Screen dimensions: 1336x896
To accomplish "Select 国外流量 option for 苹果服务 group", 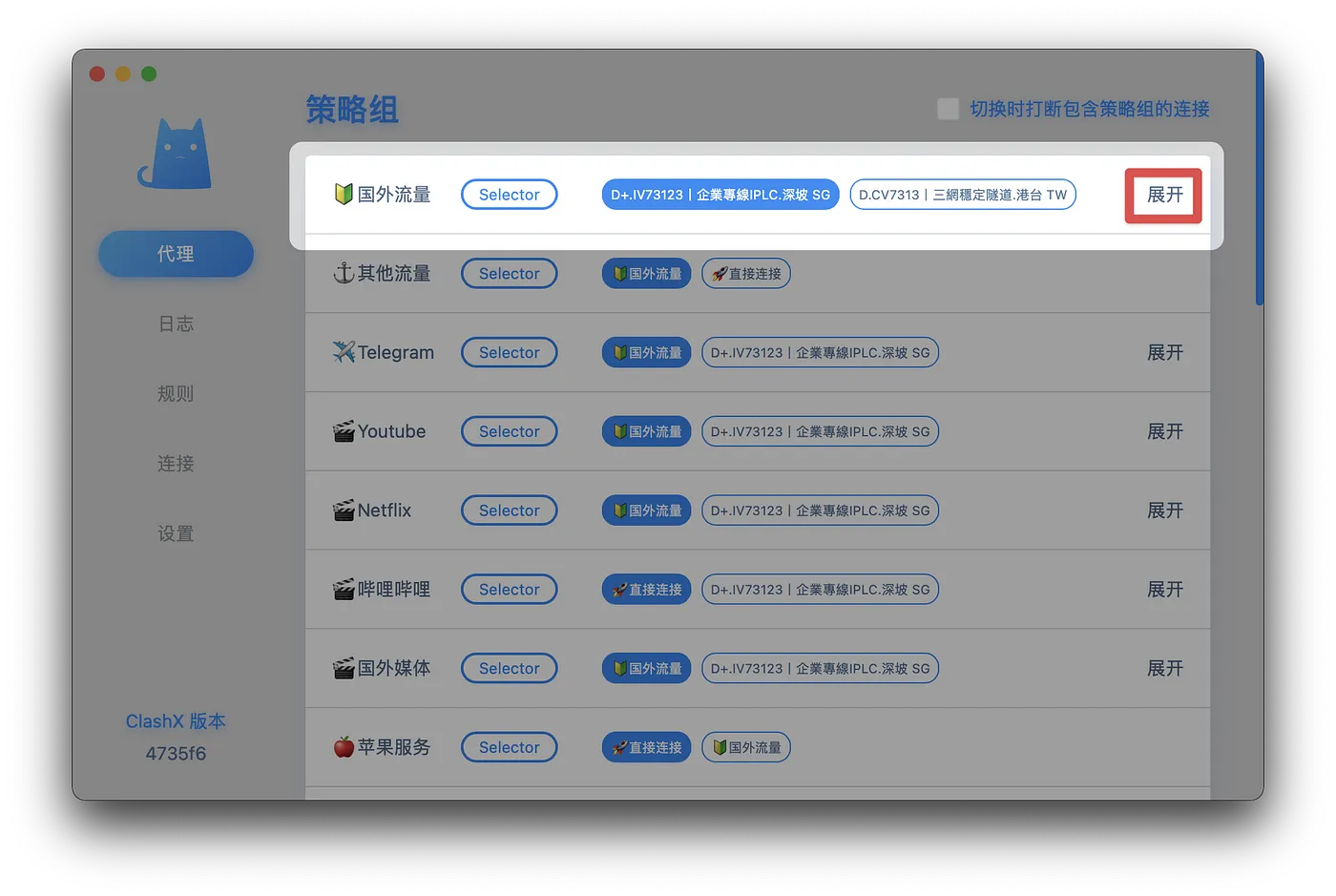I will tap(746, 747).
